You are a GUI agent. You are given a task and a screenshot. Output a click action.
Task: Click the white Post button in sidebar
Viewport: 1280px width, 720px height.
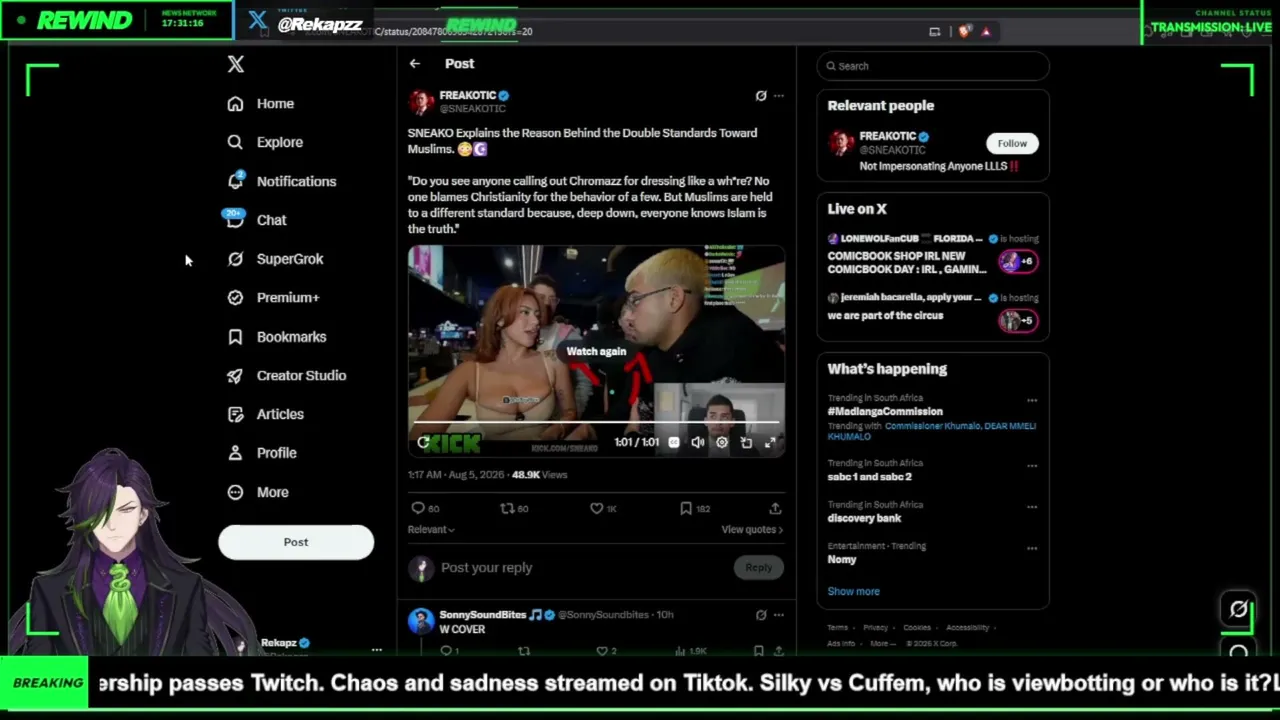(296, 542)
